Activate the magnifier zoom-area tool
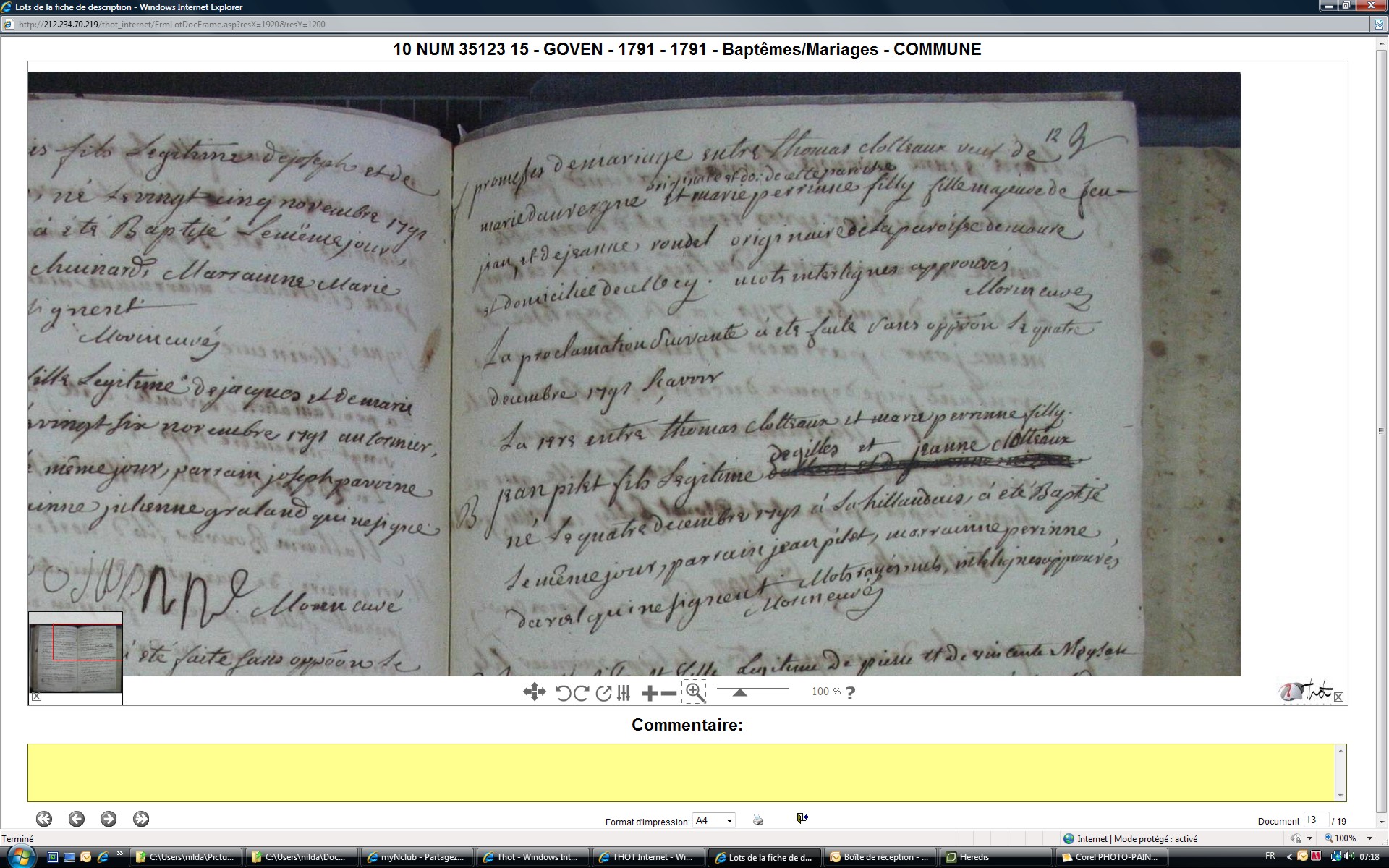 point(694,692)
